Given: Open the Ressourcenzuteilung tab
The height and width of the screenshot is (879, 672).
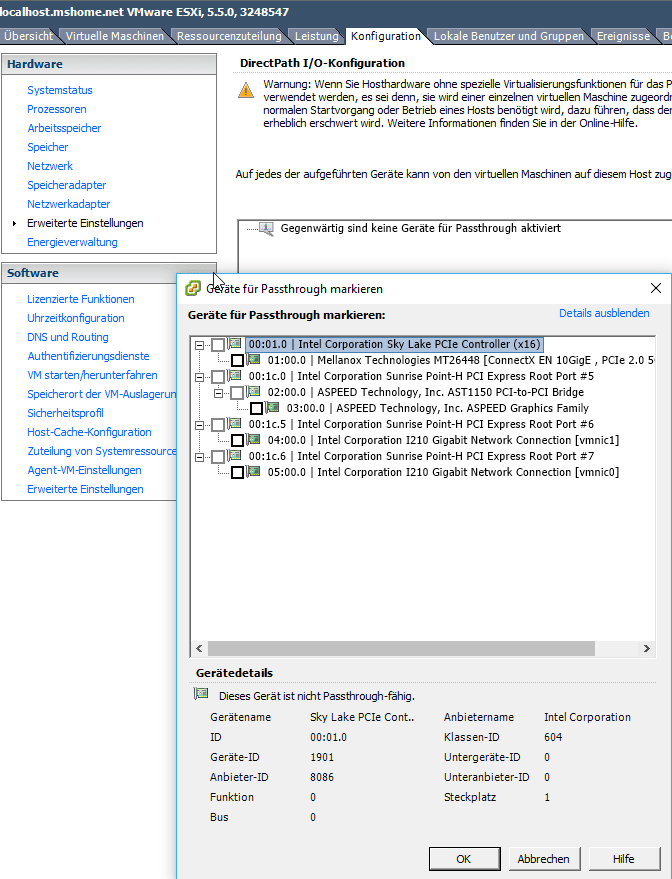Looking at the screenshot, I should [x=229, y=36].
